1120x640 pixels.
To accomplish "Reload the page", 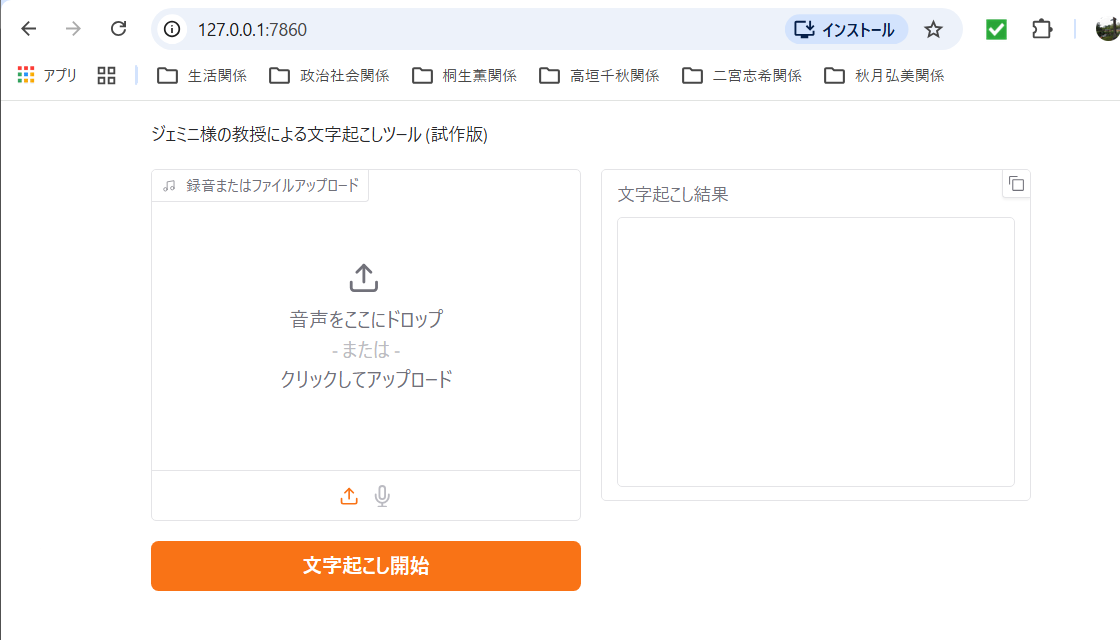I will pos(118,29).
